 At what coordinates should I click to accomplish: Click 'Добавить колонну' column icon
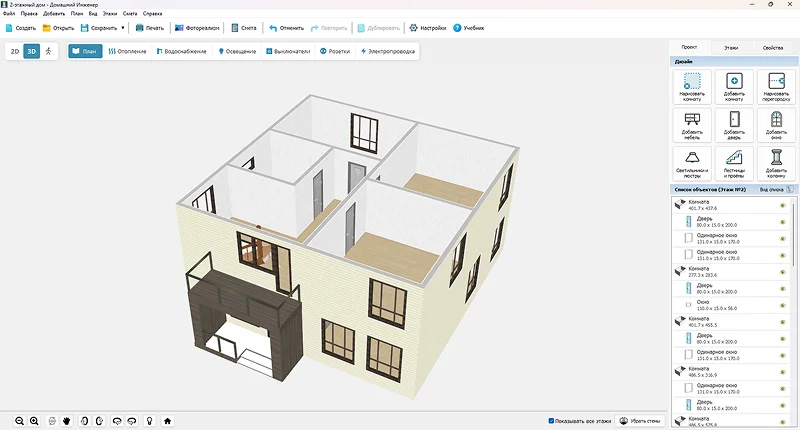tap(774, 162)
